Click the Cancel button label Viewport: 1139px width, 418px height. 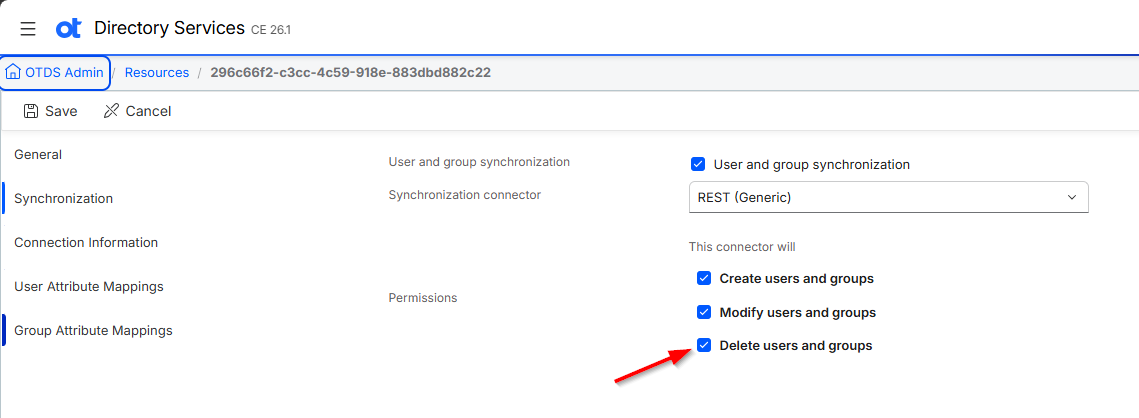148,111
